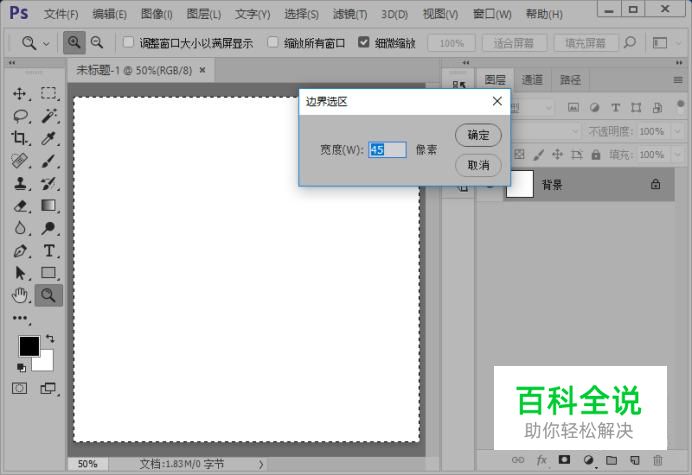Select the Hand tool
This screenshot has height=475, width=692.
(x=19, y=295)
